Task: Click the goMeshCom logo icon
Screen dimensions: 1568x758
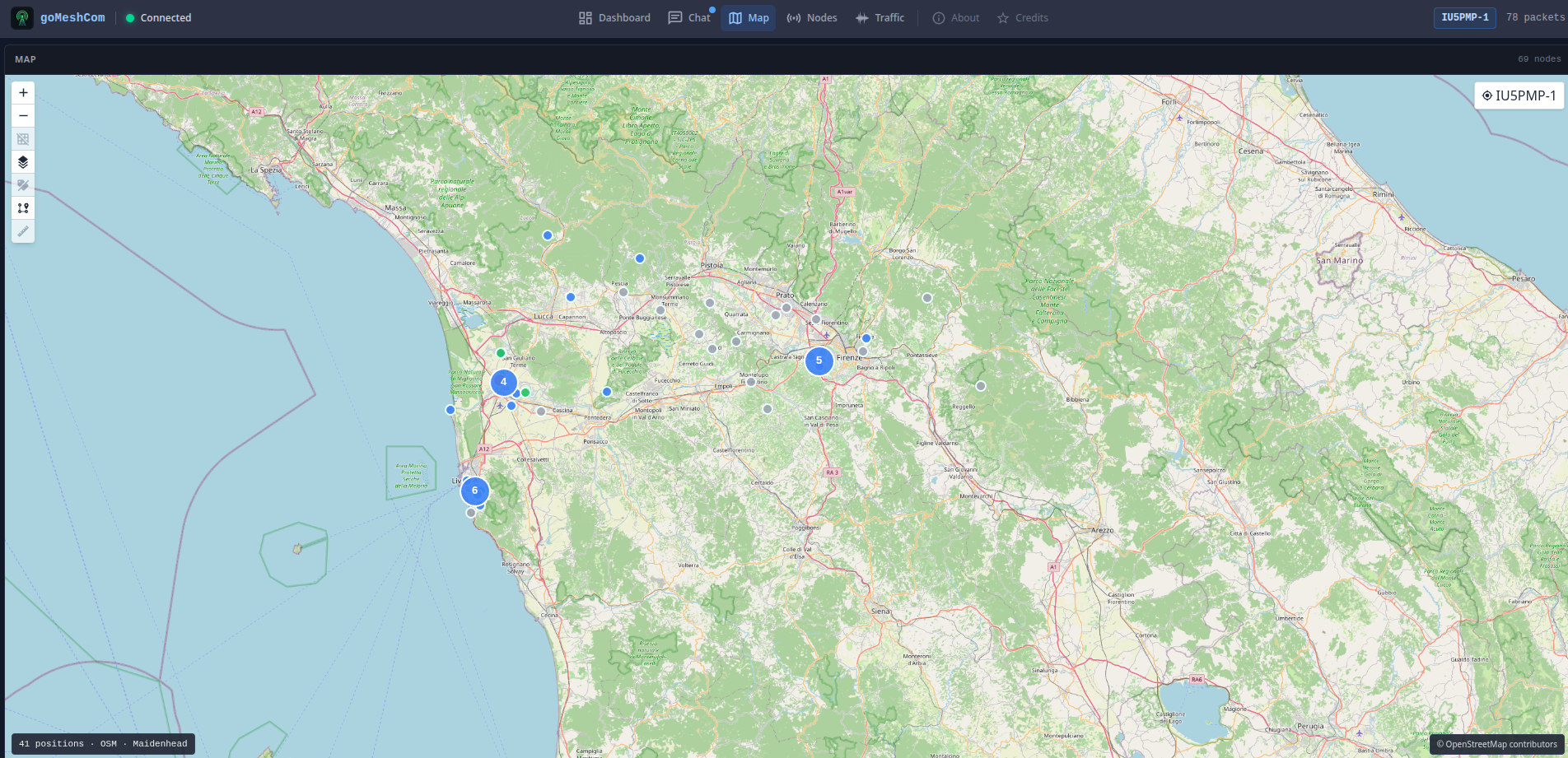Action: 22,18
